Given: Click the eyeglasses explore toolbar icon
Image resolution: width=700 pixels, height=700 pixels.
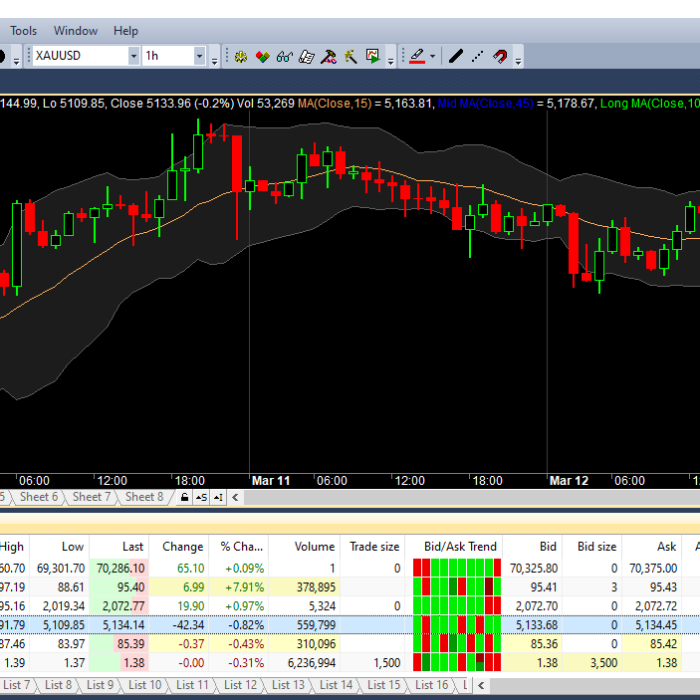Looking at the screenshot, I should (284, 57).
